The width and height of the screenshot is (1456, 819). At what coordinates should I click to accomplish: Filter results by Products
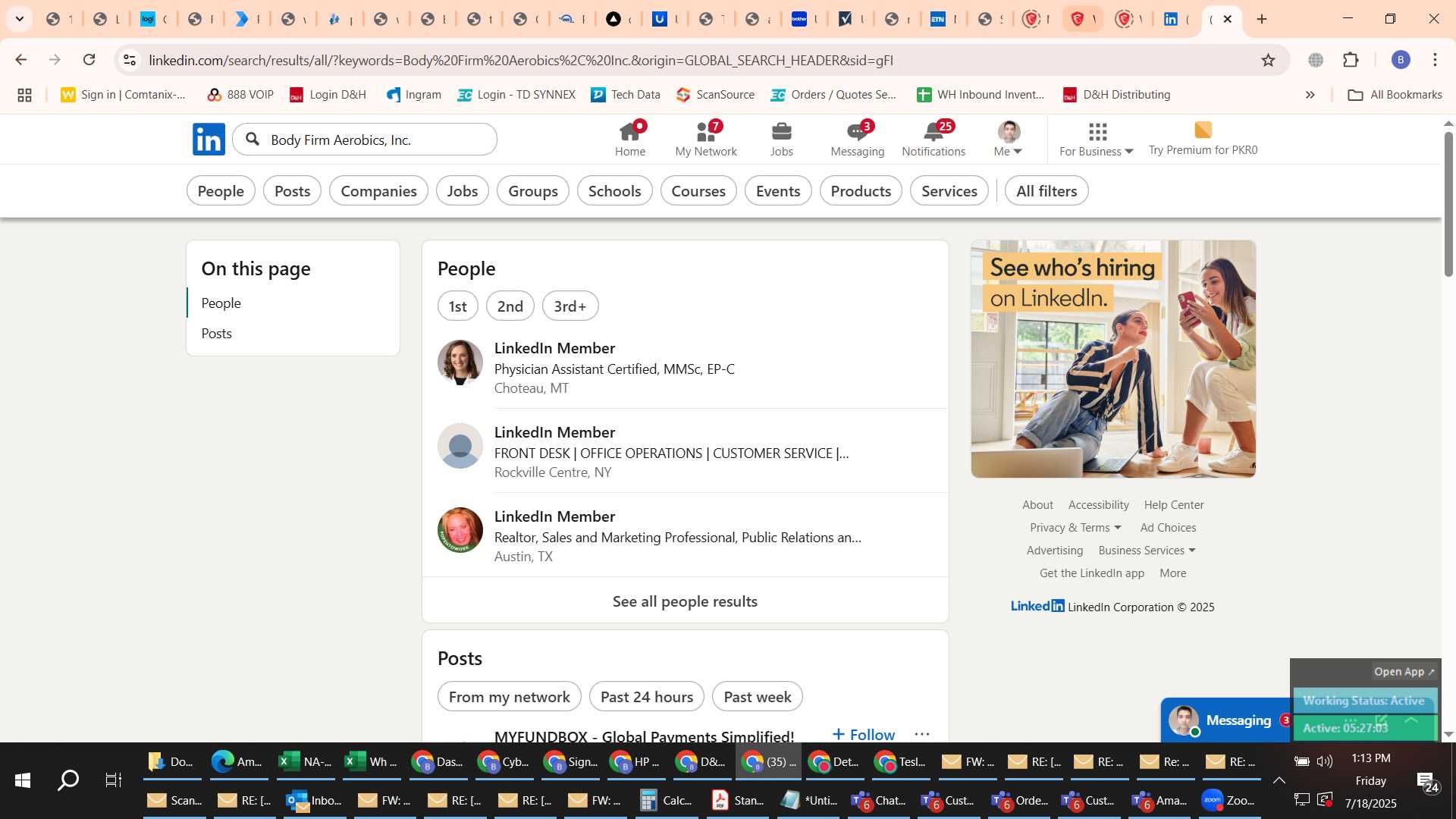pos(861,191)
